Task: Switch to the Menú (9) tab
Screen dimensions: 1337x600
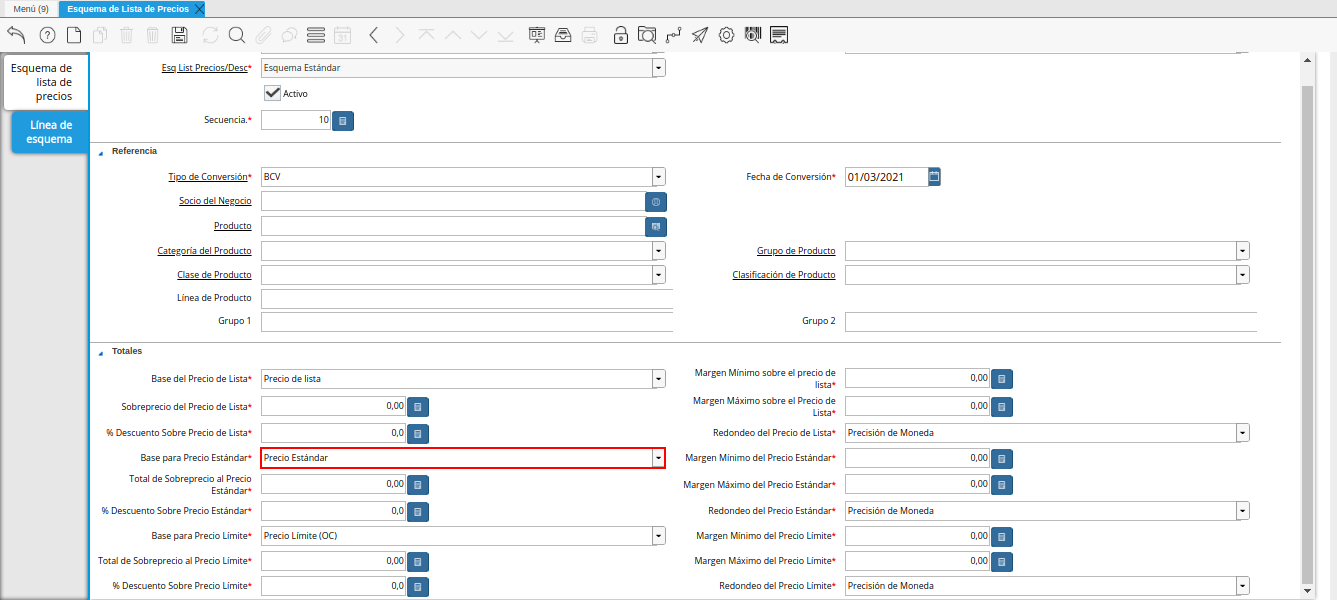Action: coord(31,8)
